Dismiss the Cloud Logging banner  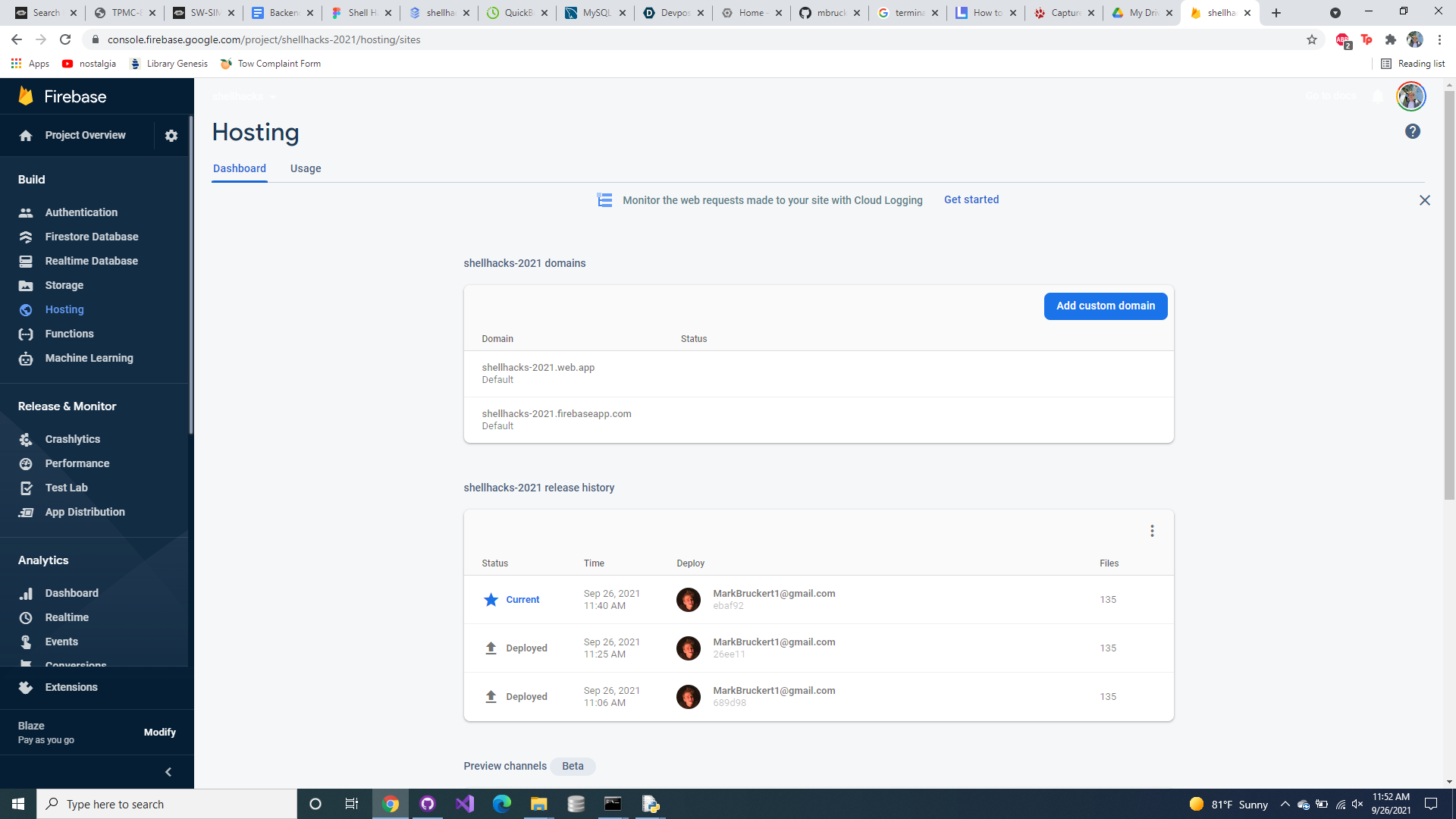pyautogui.click(x=1424, y=200)
